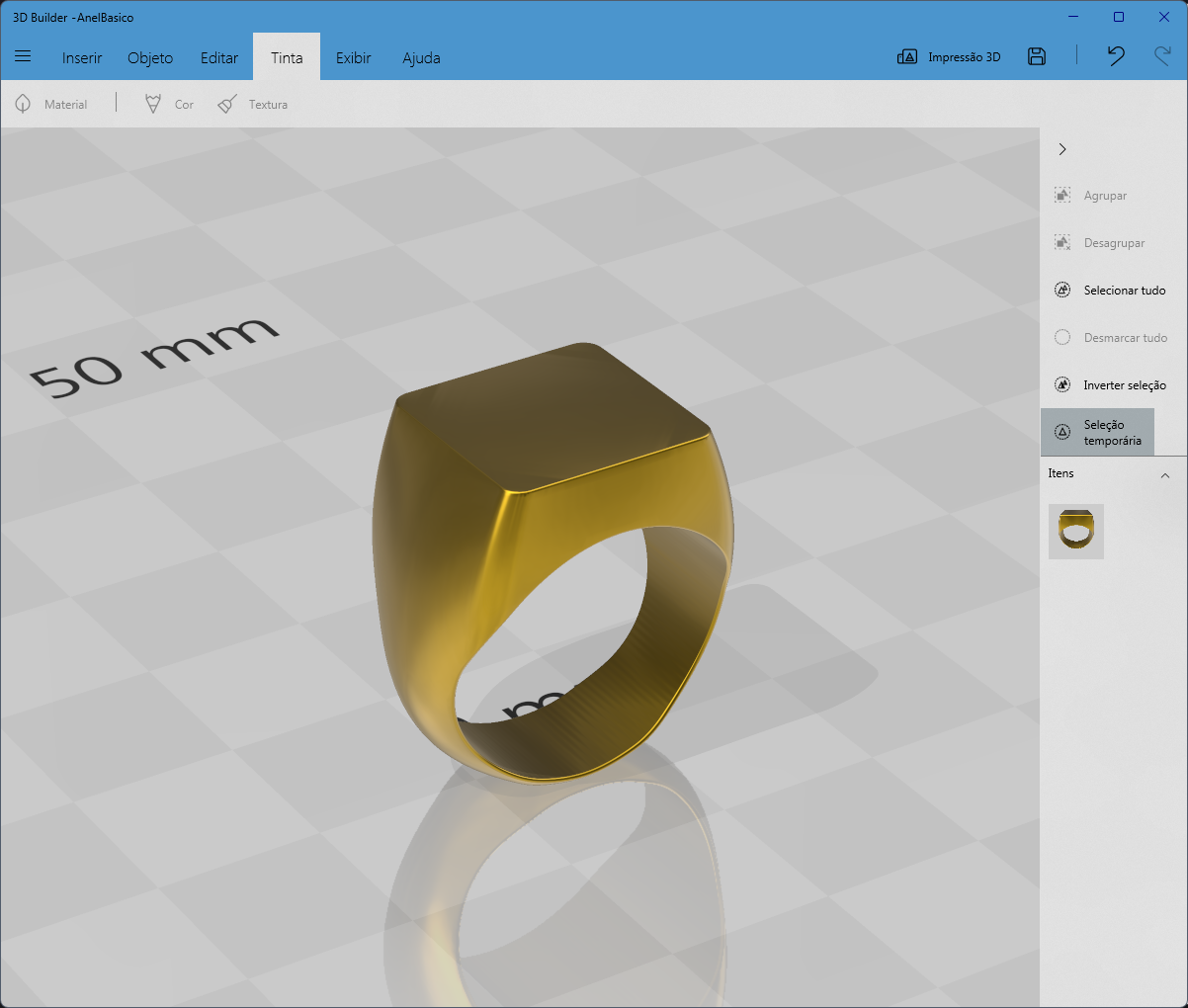Image resolution: width=1188 pixels, height=1008 pixels.
Task: Pick the Textura brush tool
Action: (253, 104)
